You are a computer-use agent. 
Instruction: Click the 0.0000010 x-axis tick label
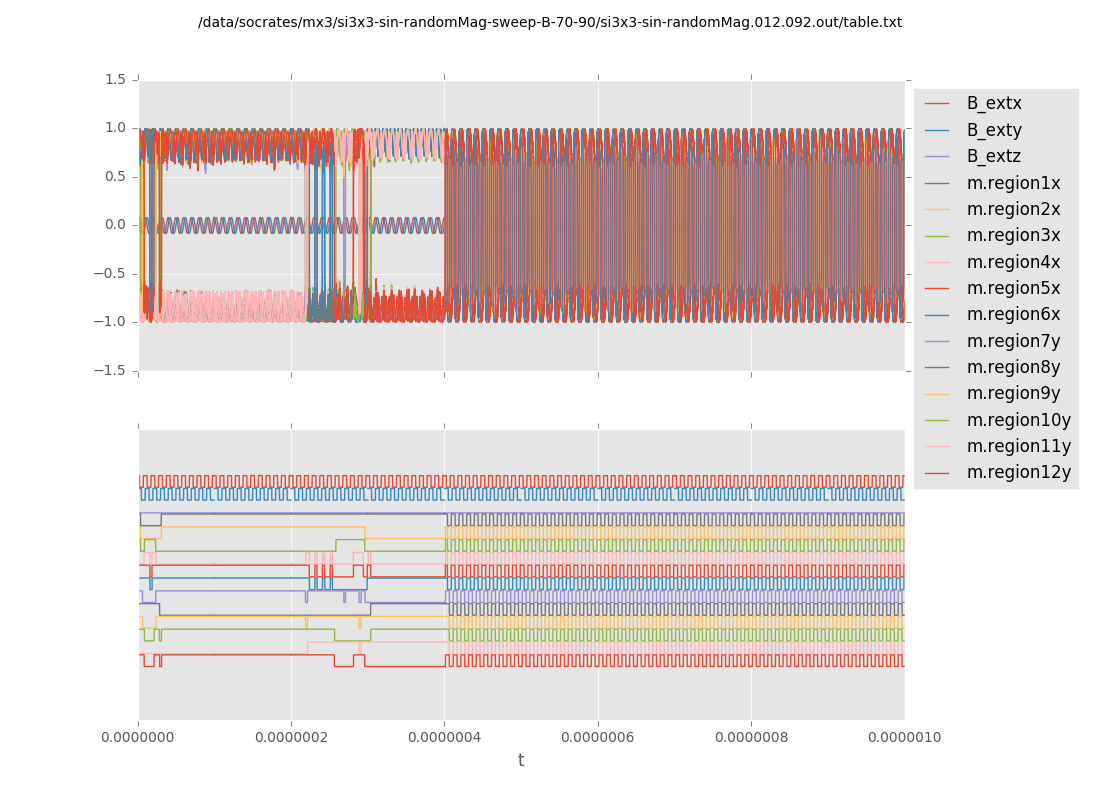904,737
